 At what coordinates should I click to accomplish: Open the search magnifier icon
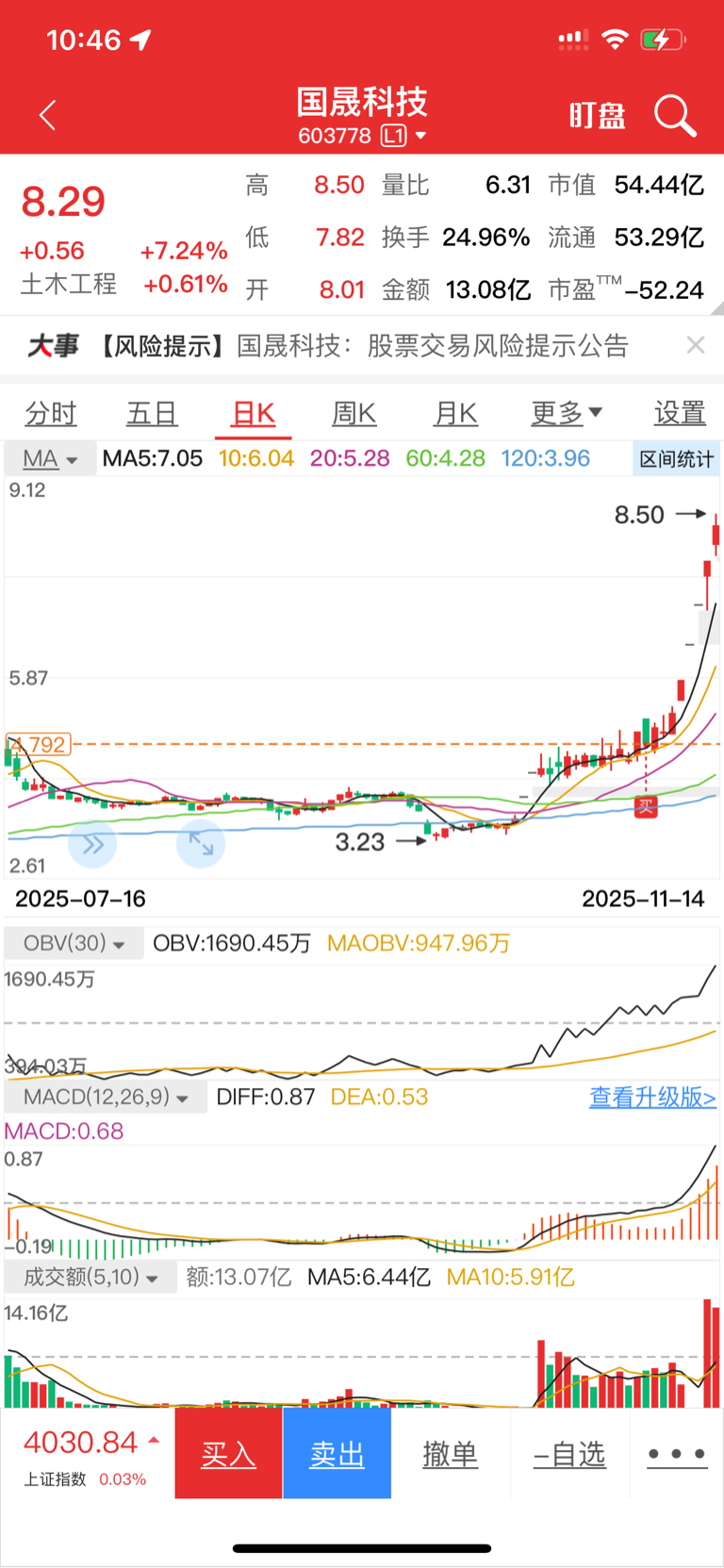pos(675,116)
